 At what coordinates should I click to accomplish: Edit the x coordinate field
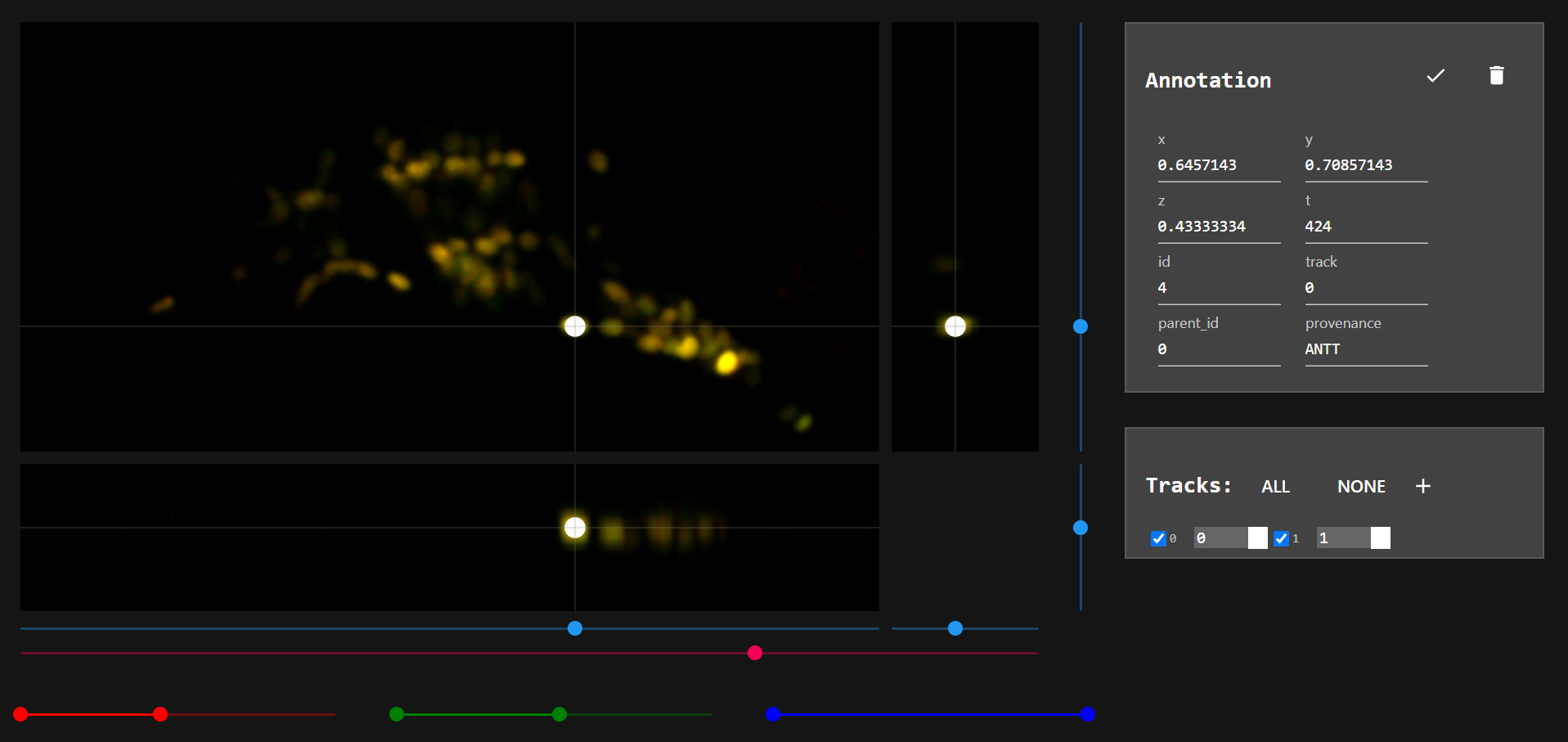coord(1219,165)
